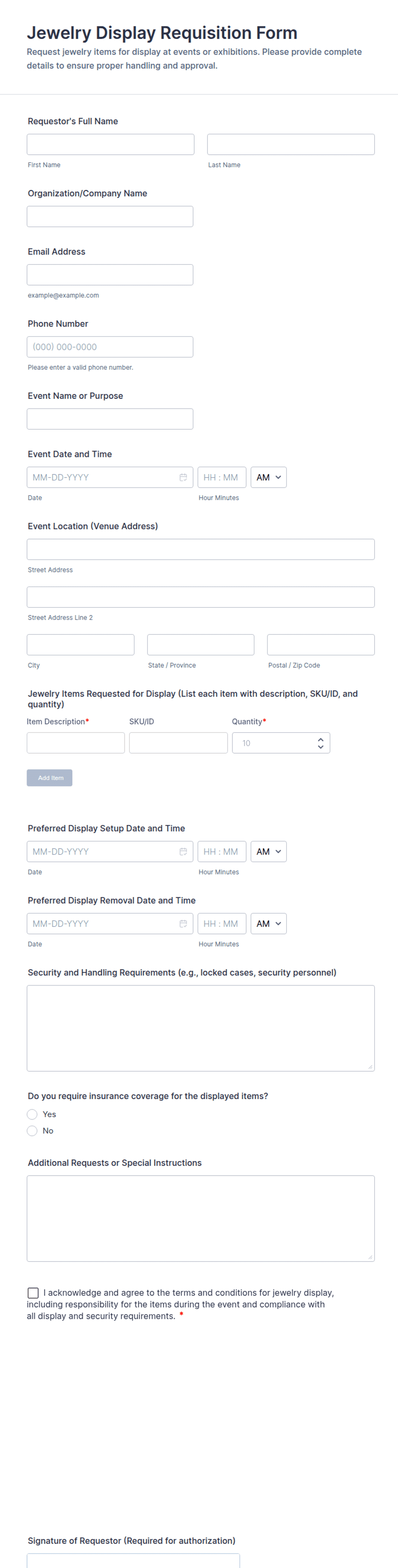
Task: Click the 'example@example.com' hint text
Action: 63,295
